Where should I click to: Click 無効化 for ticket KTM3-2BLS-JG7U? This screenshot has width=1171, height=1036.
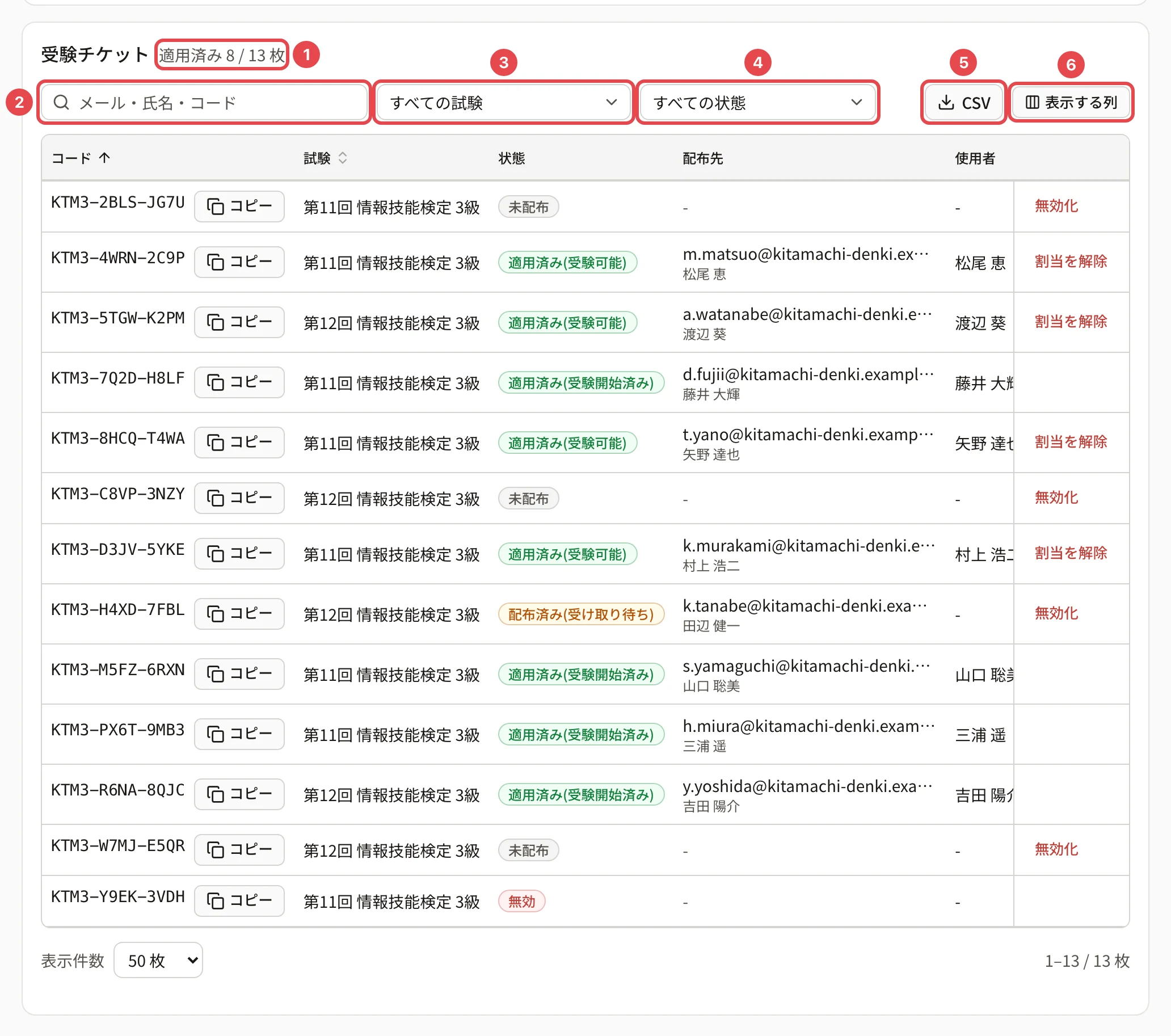pyautogui.click(x=1056, y=207)
